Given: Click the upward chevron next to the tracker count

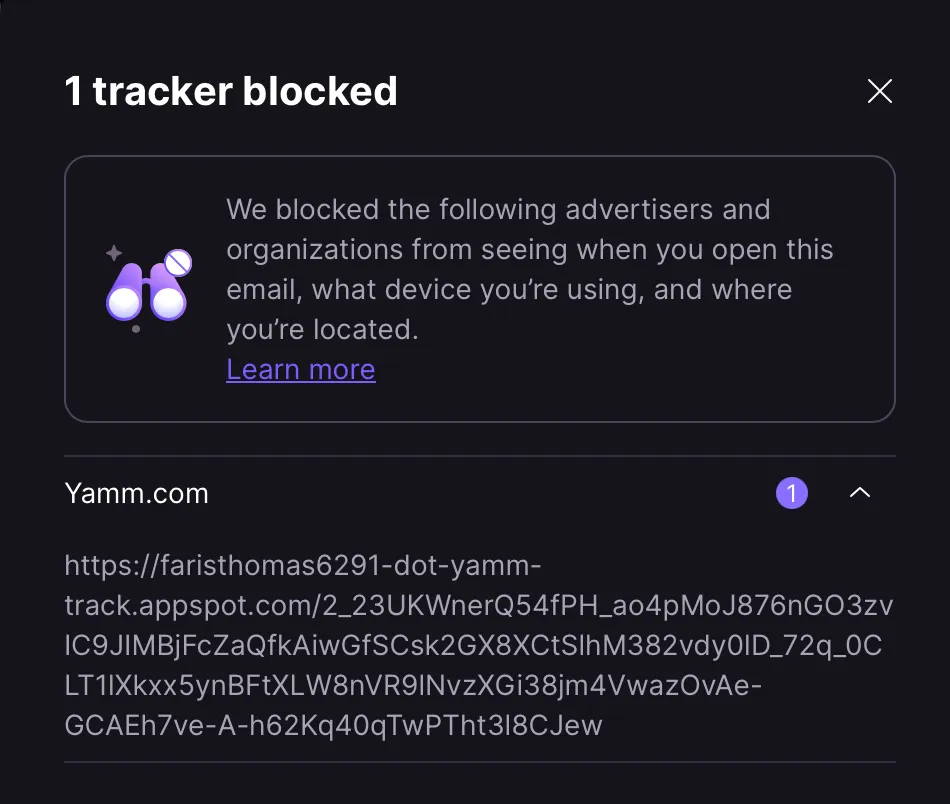Looking at the screenshot, I should click(860, 493).
